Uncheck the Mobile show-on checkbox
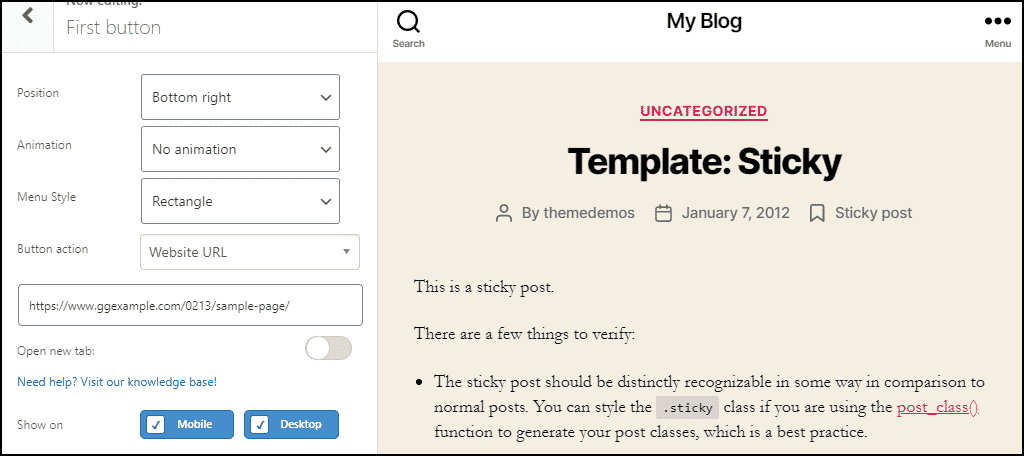Image resolution: width=1024 pixels, height=456 pixels. click(x=156, y=425)
